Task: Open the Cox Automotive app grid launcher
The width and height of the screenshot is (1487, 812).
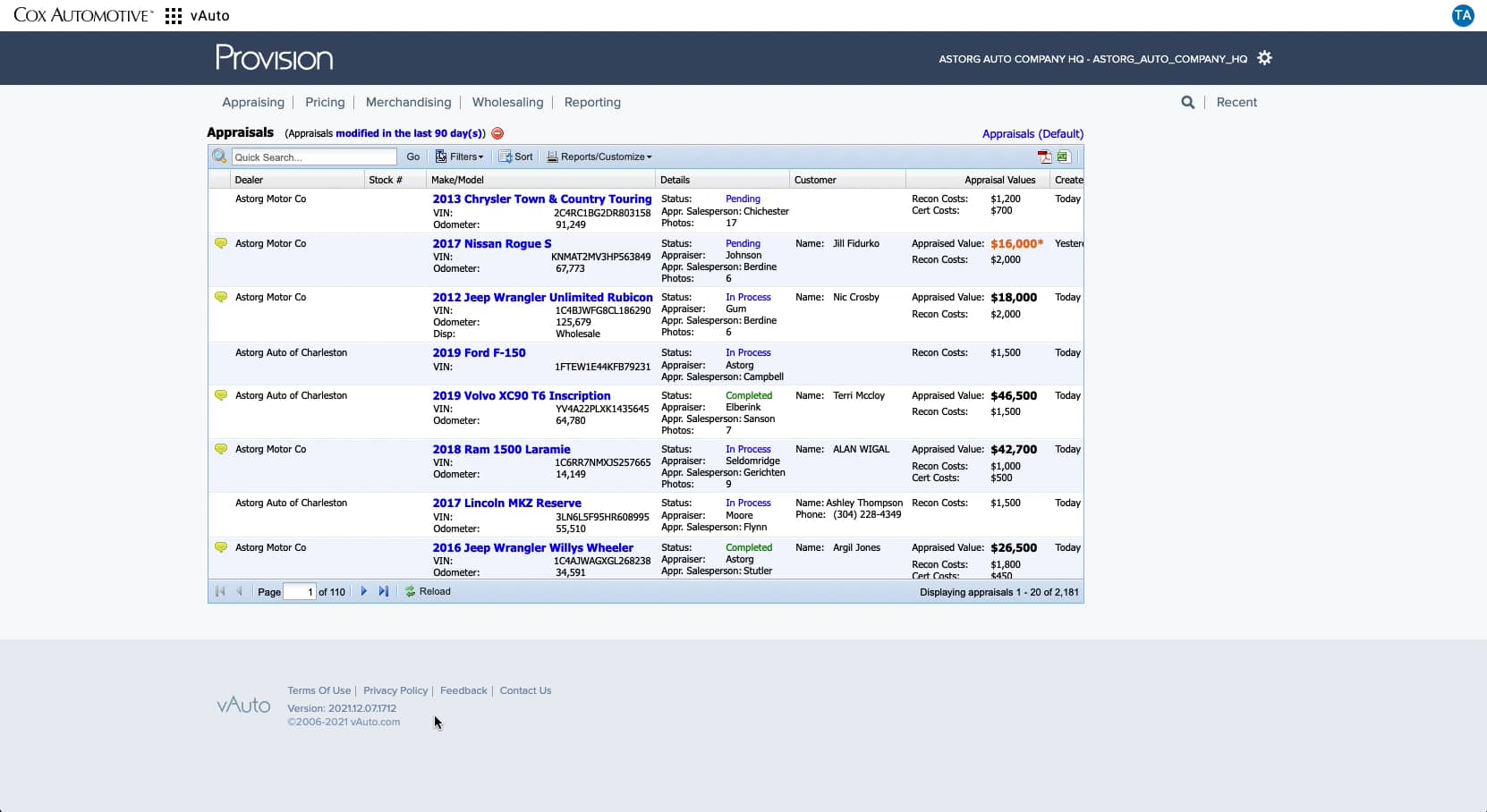Action: (174, 16)
